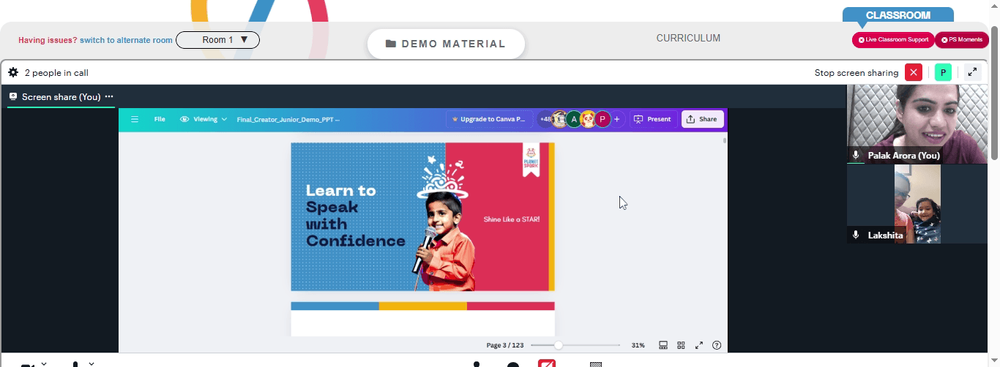This screenshot has height=367, width=1000.
Task: Open the Canva help question mark
Action: 717,345
